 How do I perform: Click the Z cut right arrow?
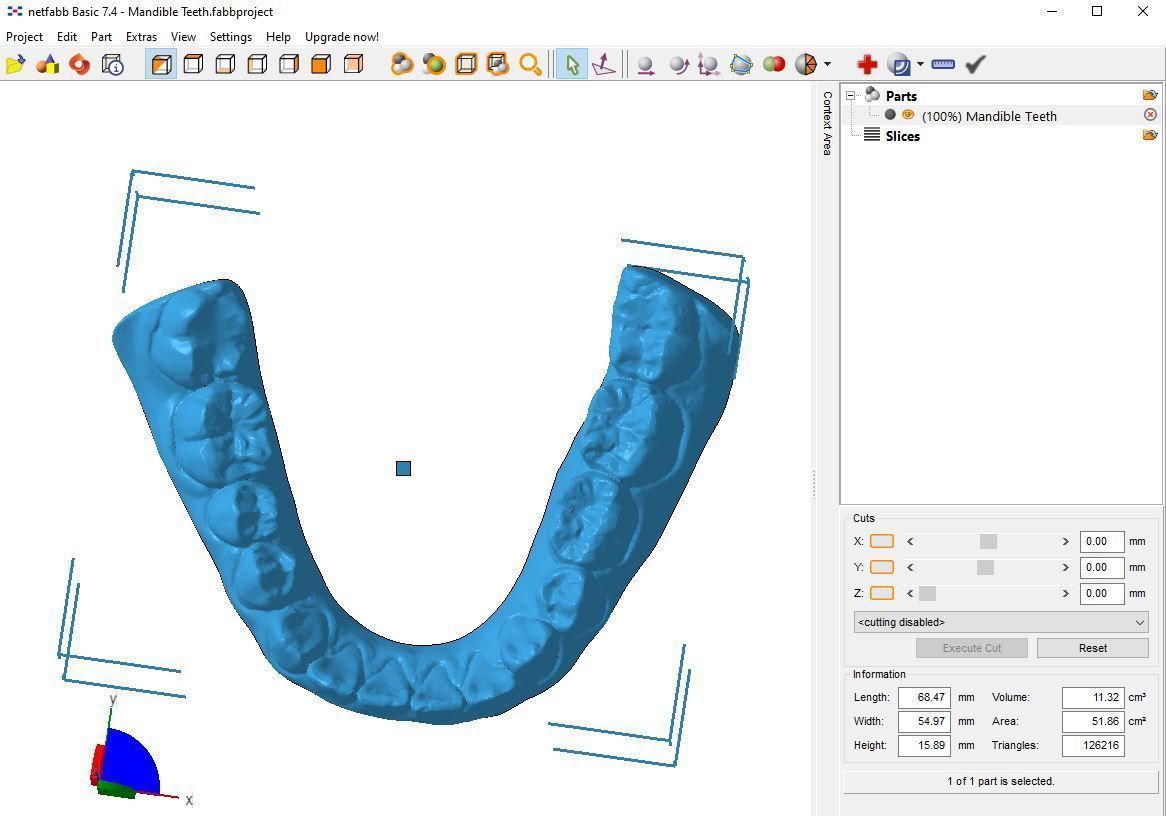pos(1066,594)
